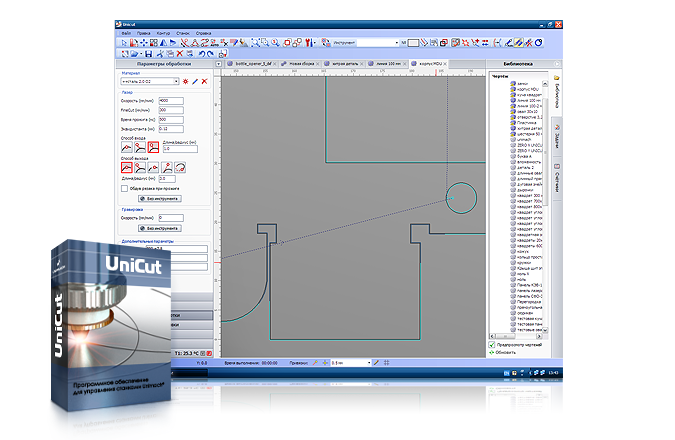Select the arrow pointer tool in toolbar

coord(124,43)
